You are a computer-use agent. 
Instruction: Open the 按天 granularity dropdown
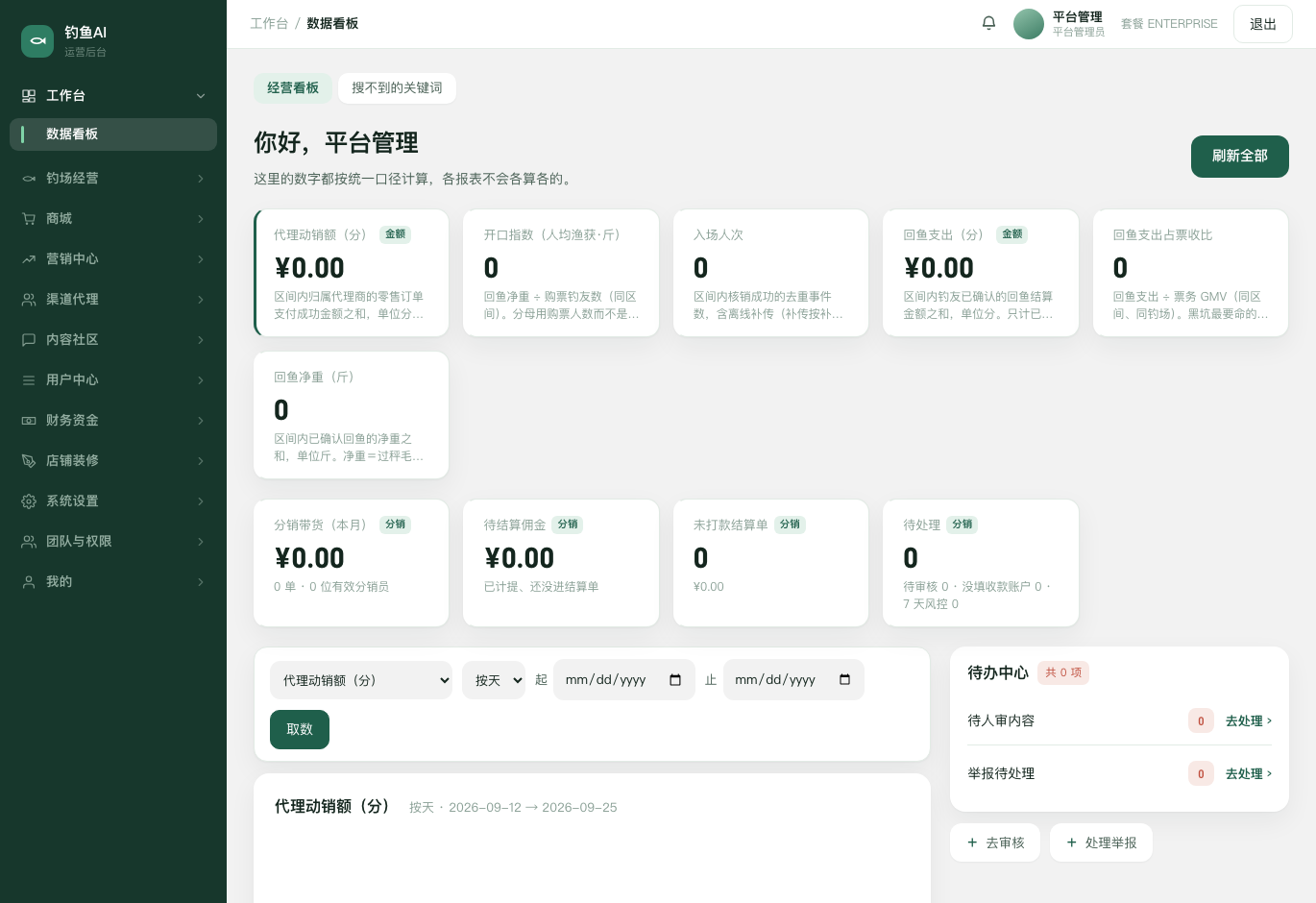click(x=494, y=680)
